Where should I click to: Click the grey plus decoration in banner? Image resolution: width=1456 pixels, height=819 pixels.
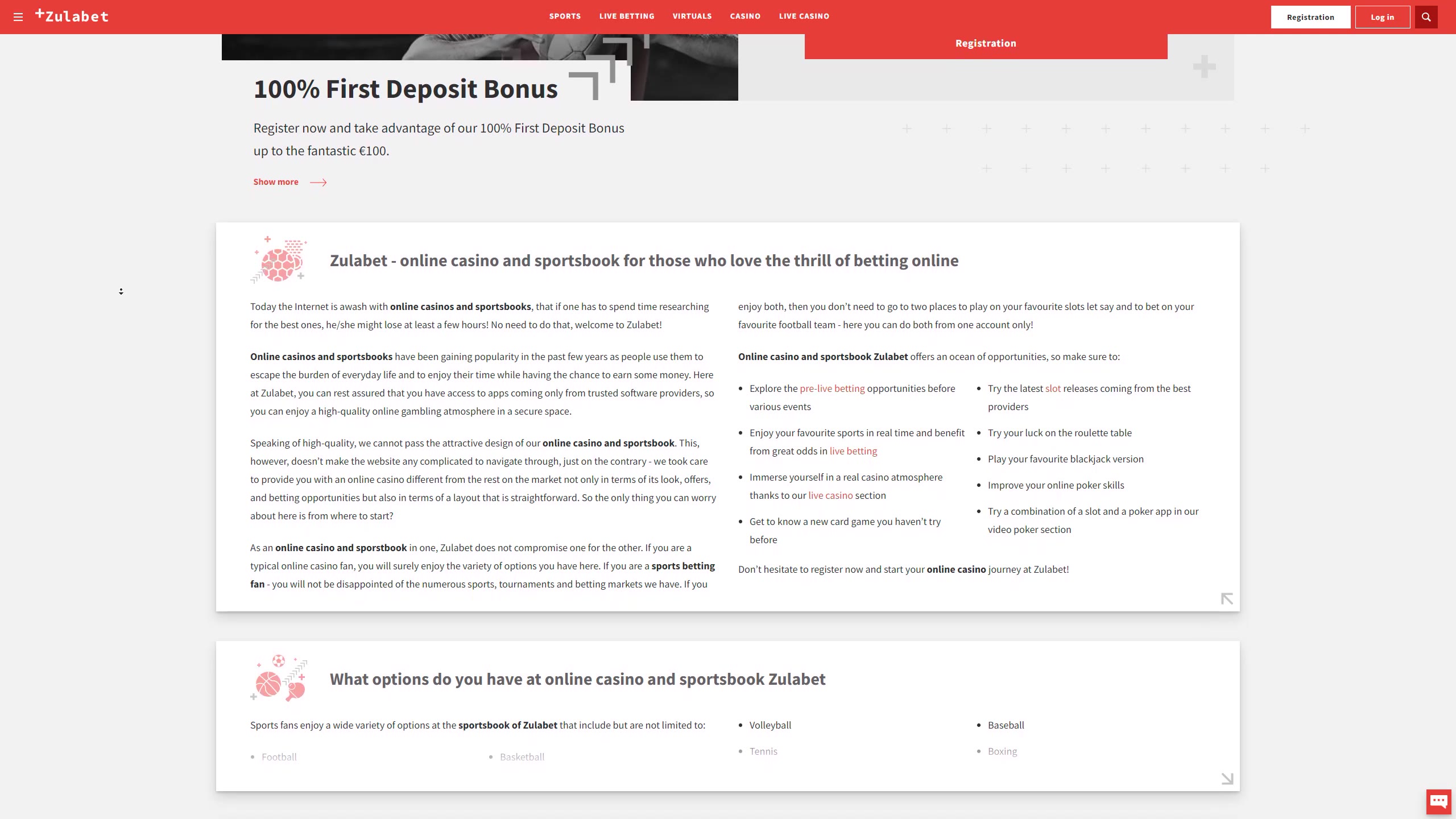pyautogui.click(x=1204, y=67)
